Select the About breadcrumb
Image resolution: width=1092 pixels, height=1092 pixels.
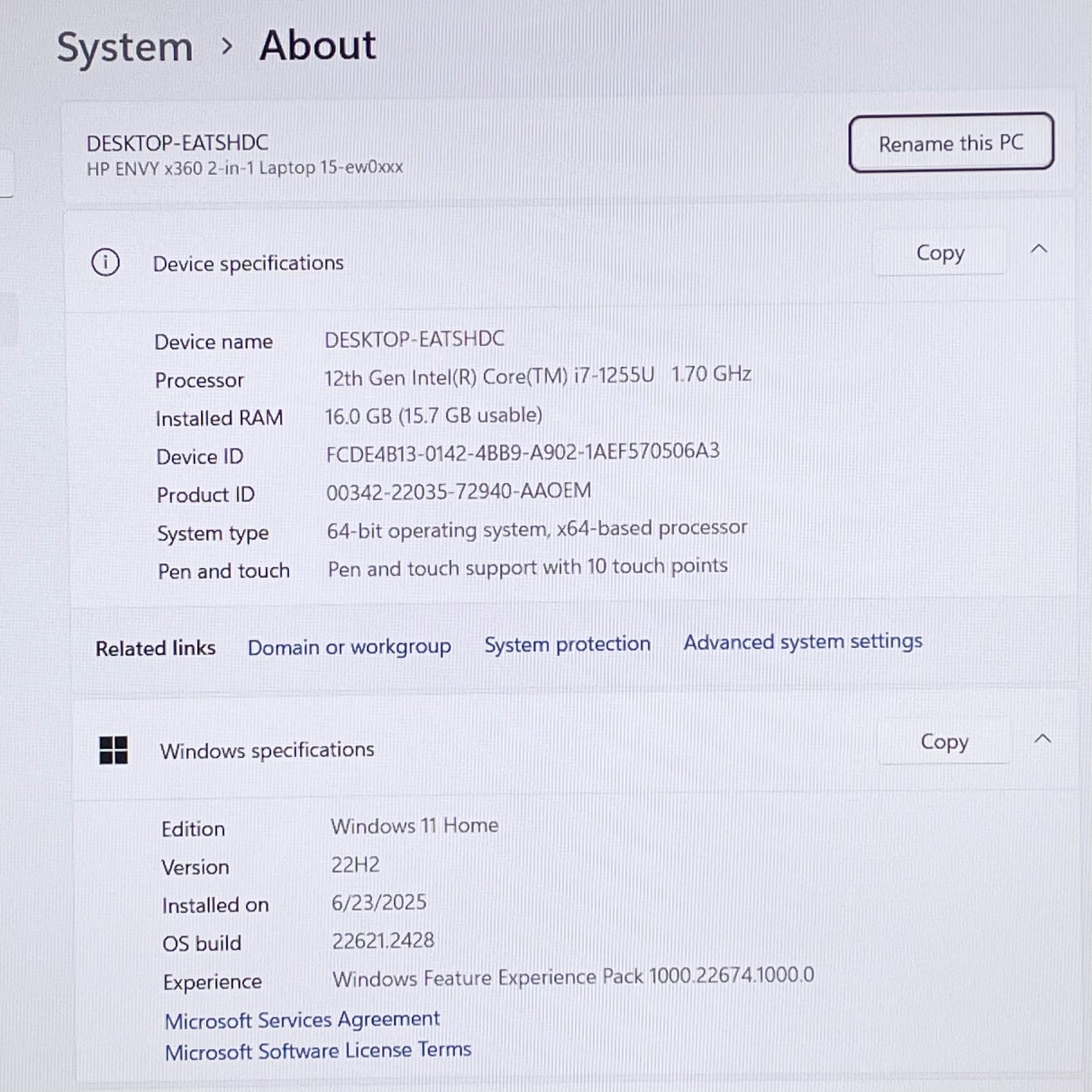click(317, 45)
